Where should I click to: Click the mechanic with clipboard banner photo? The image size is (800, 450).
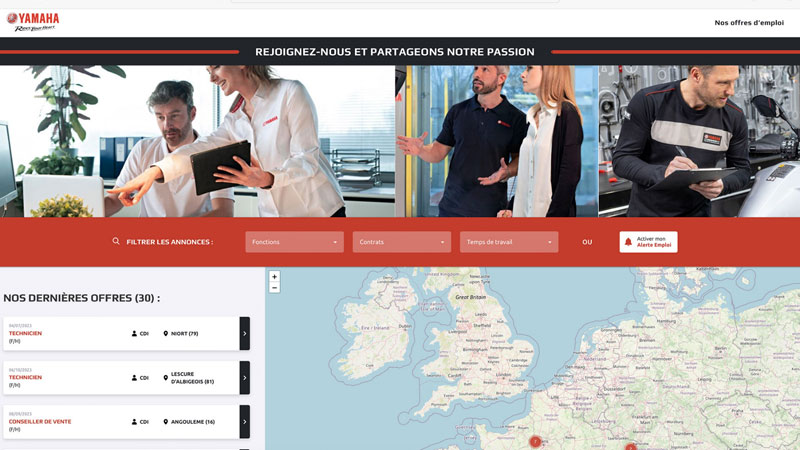click(x=698, y=141)
